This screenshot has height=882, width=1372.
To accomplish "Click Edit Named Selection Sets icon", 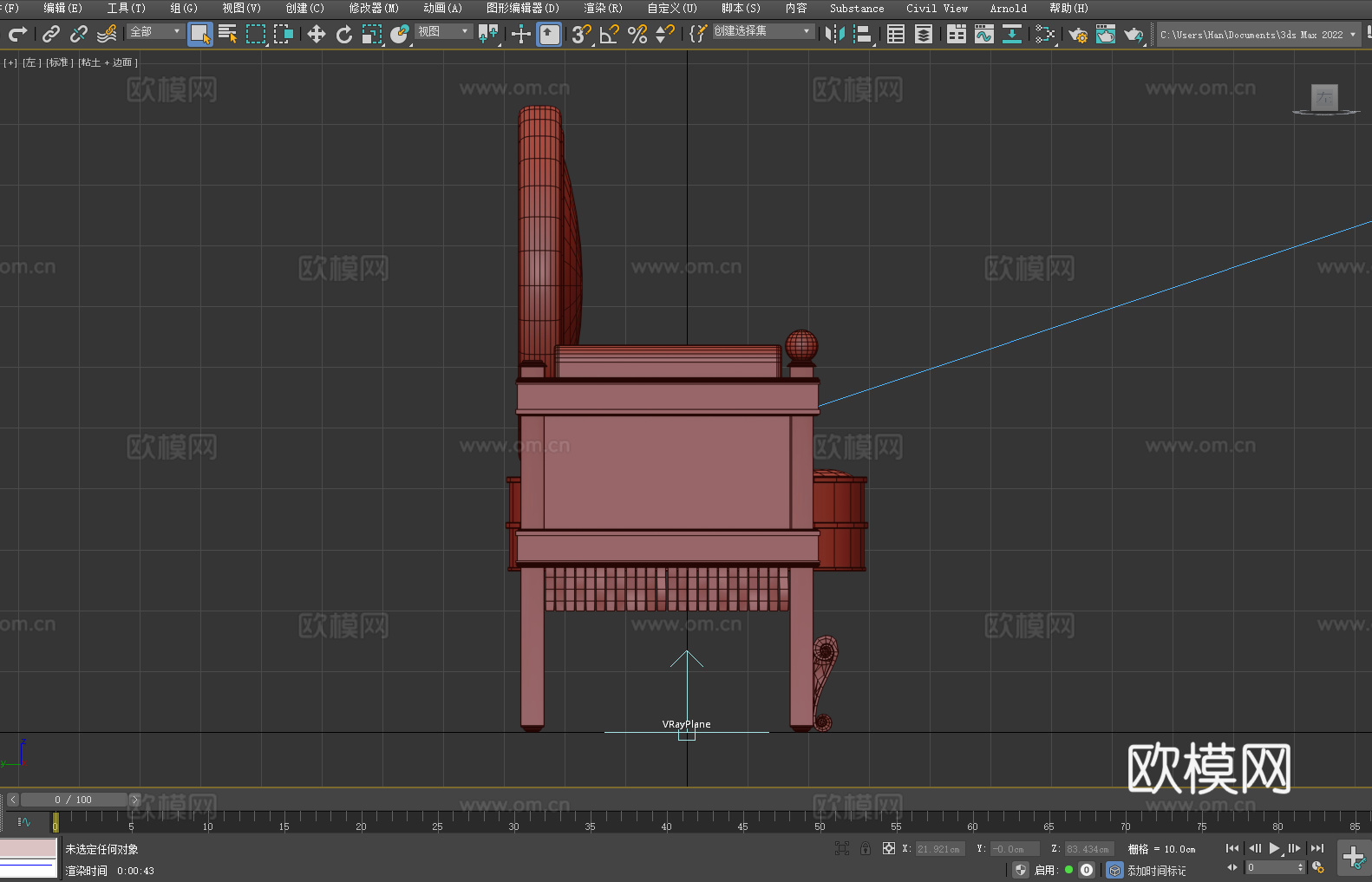I will tap(698, 34).
